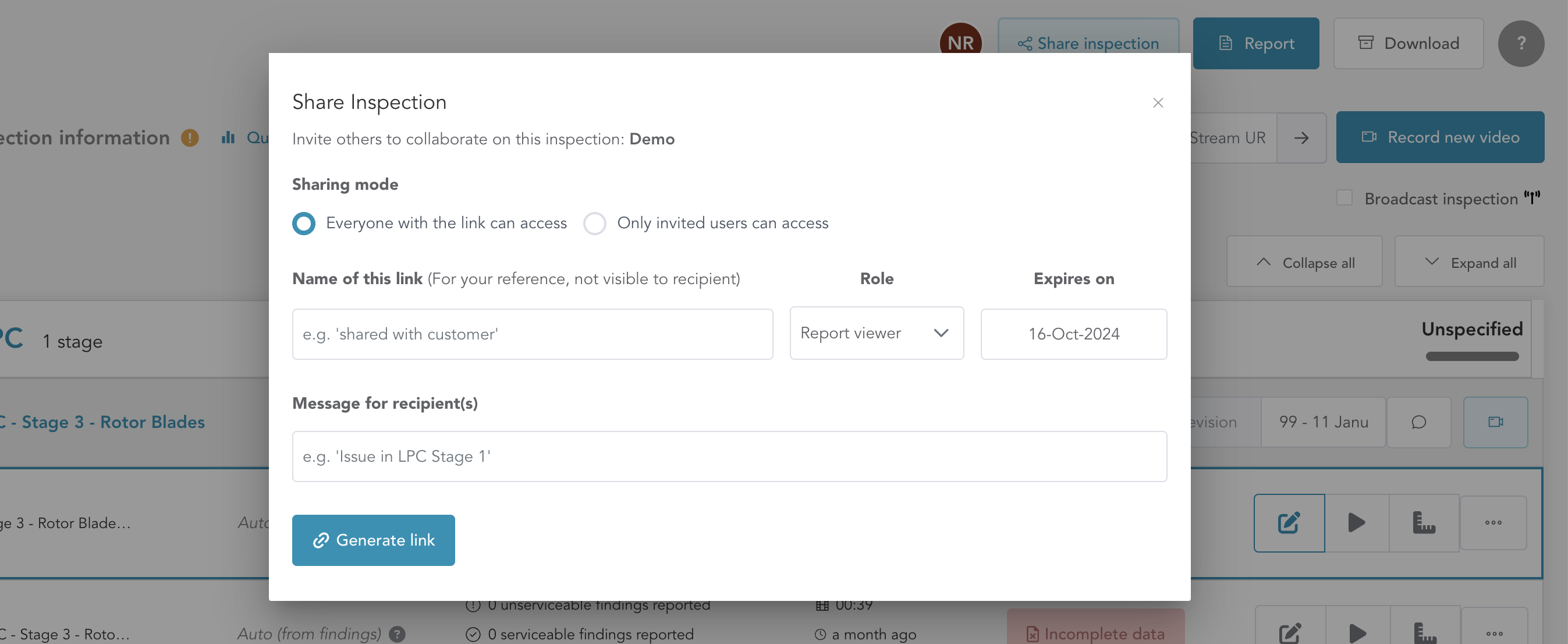
Task: Click the edit pencil icon in the highlighted row
Action: [x=1289, y=523]
